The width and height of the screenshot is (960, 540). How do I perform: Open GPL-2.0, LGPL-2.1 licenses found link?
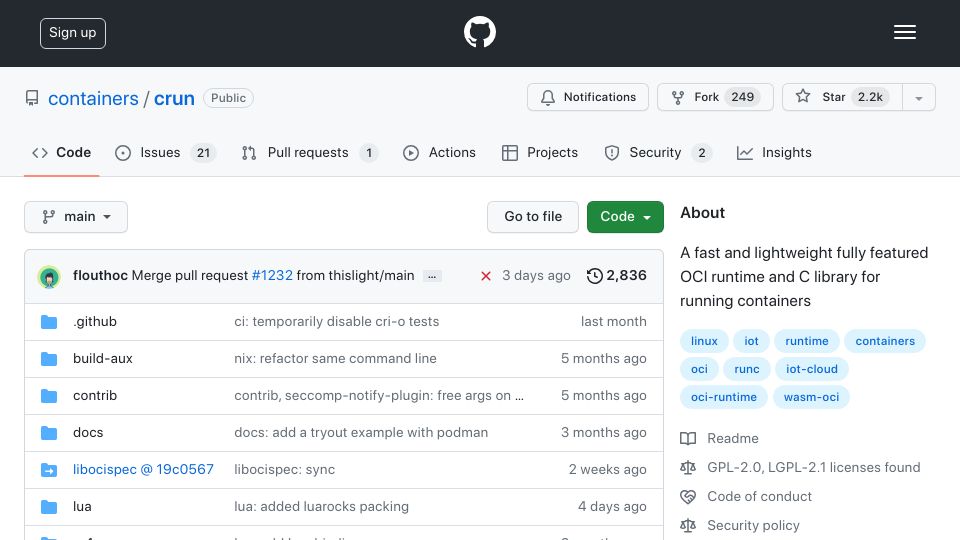point(814,468)
